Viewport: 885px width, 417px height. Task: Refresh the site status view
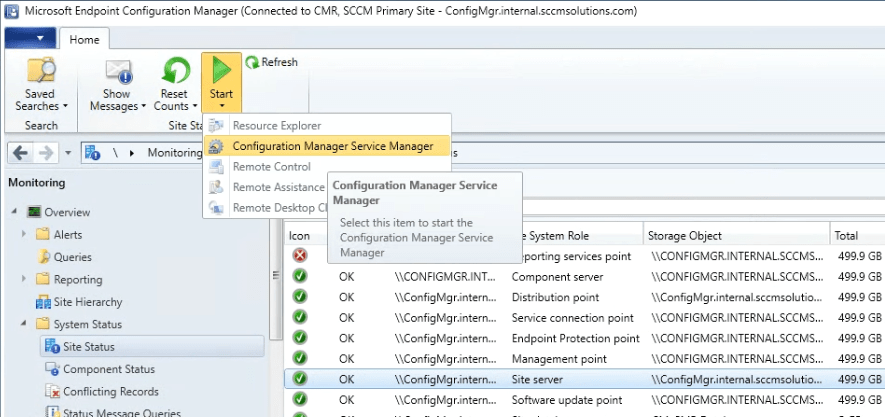pyautogui.click(x=271, y=62)
